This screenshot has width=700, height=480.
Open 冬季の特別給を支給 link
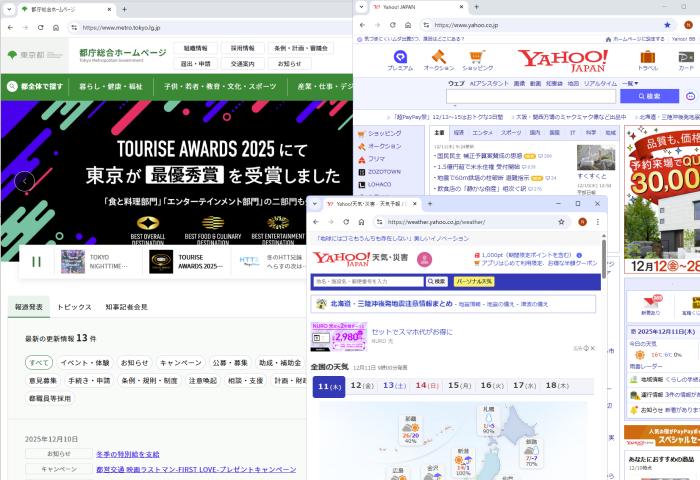128,454
